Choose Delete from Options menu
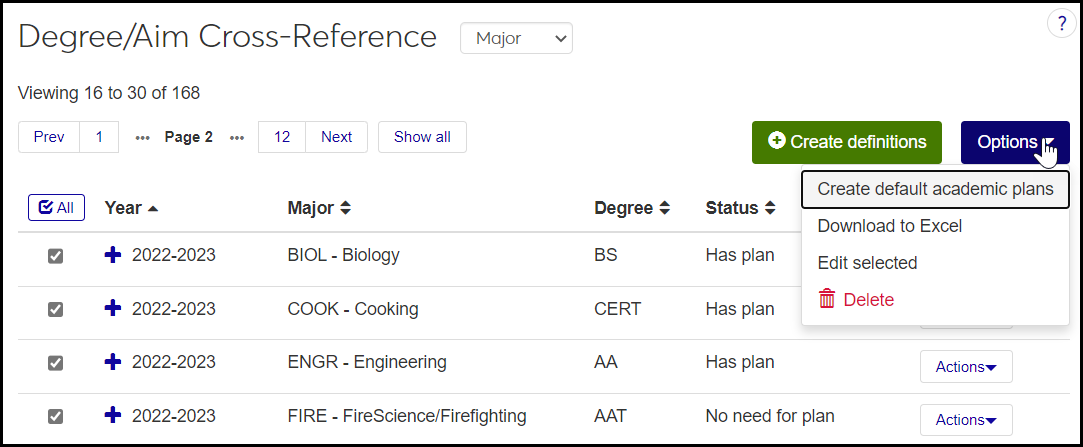 [867, 300]
